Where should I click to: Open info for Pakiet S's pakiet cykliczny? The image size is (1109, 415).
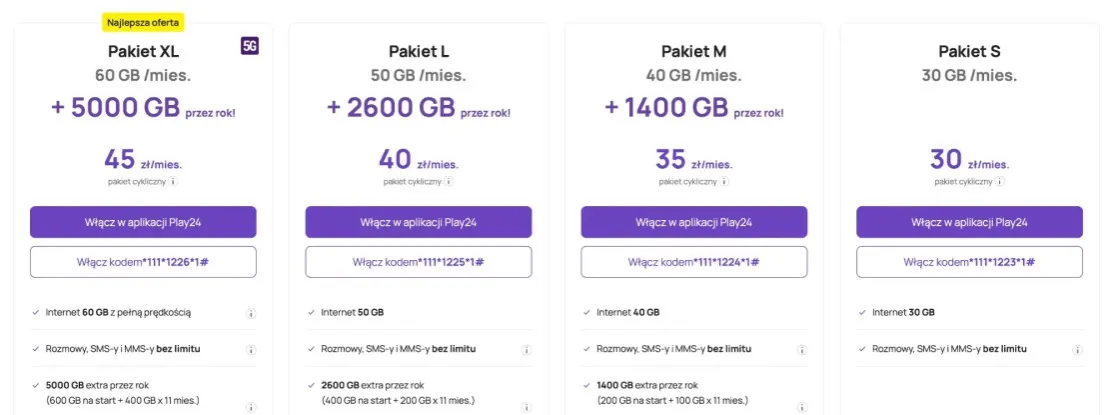point(998,182)
